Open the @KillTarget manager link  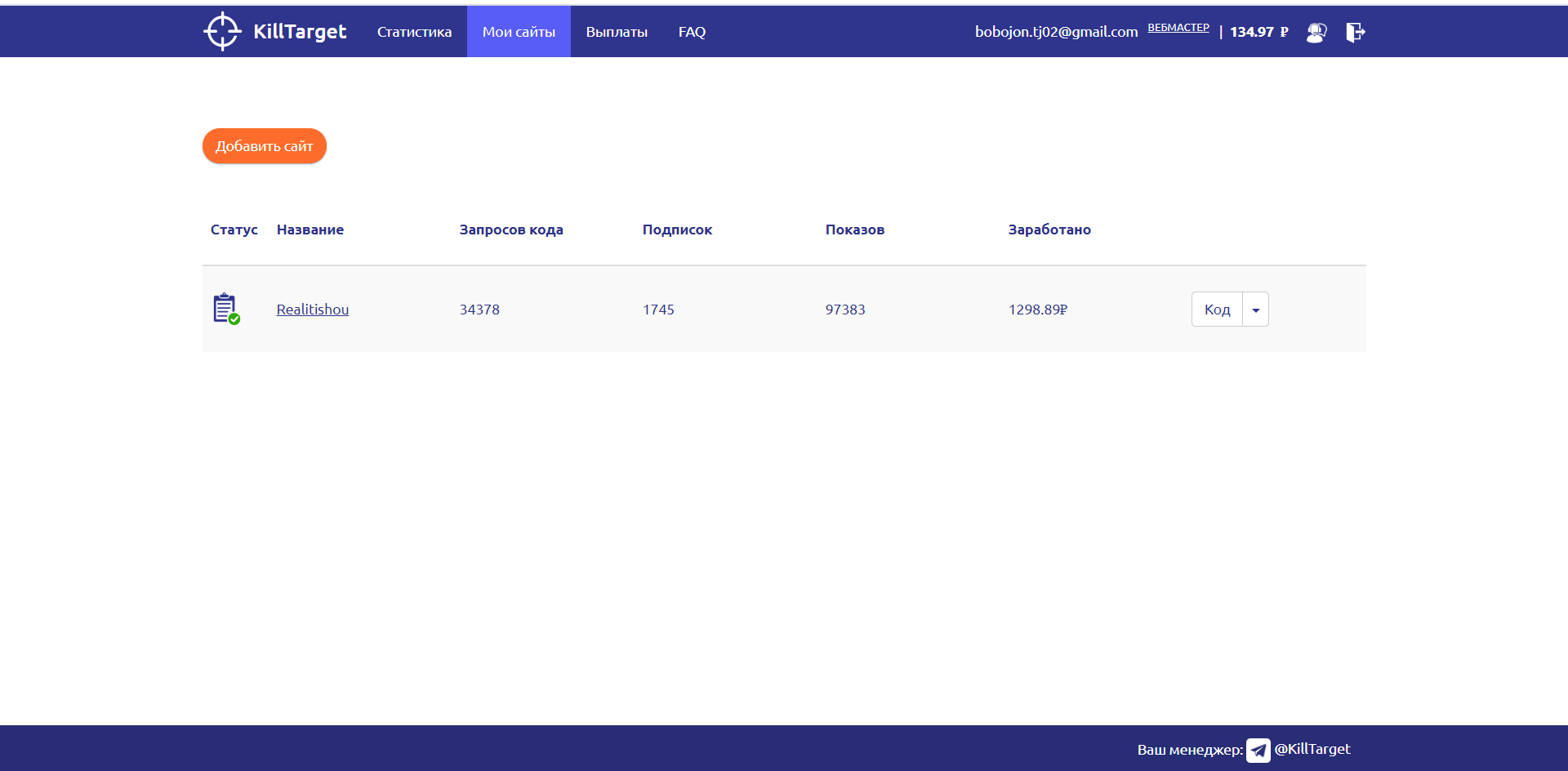point(1312,749)
